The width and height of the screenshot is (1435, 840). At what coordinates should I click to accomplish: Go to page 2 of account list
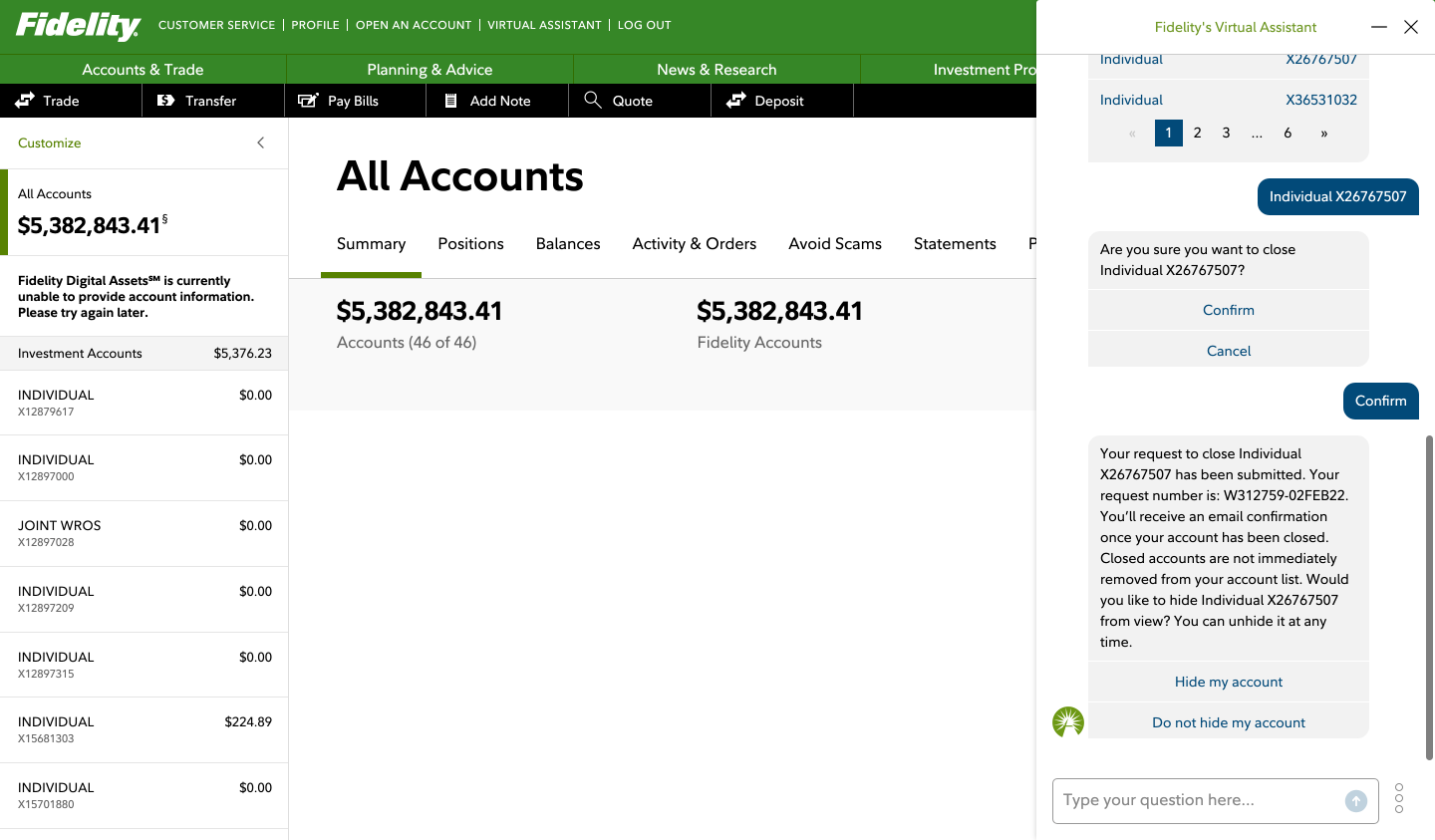1197,133
